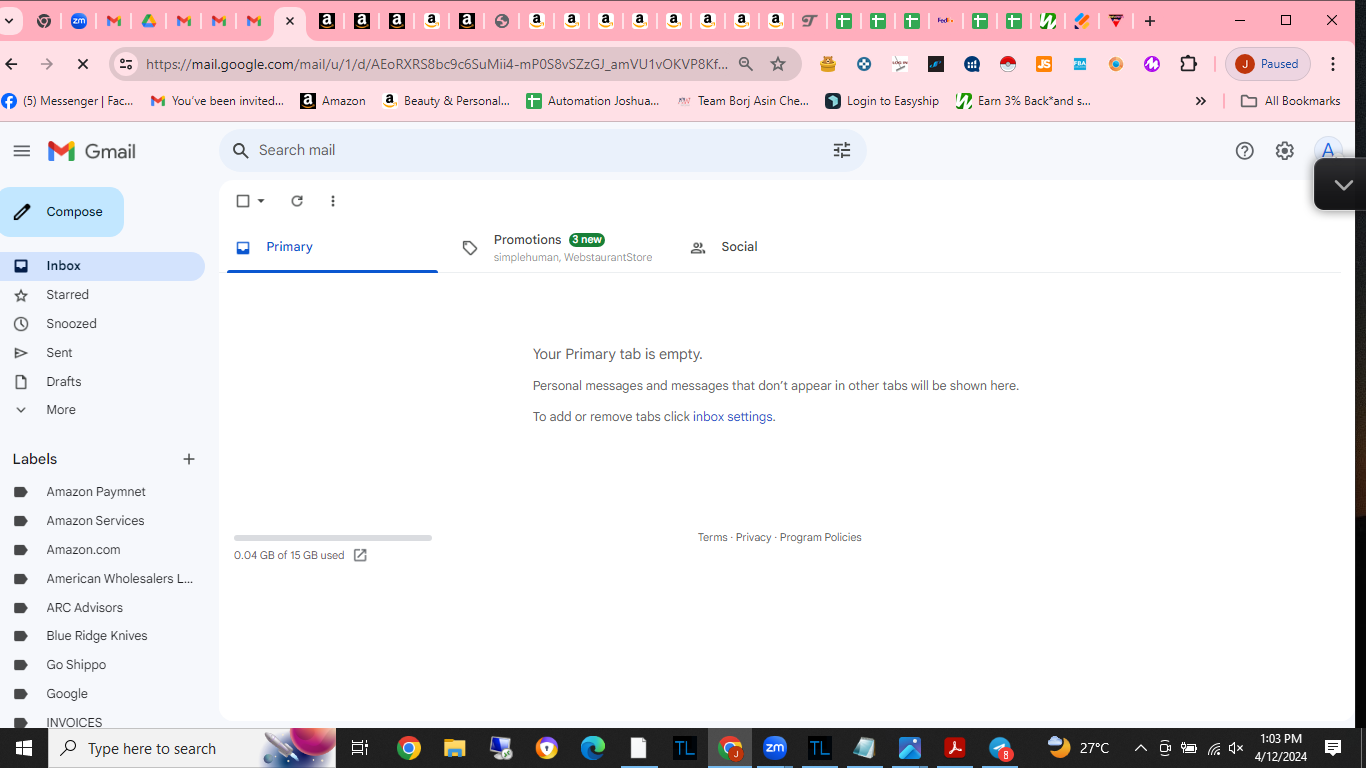
Task: Open Gmail Support help icon
Action: [1244, 151]
